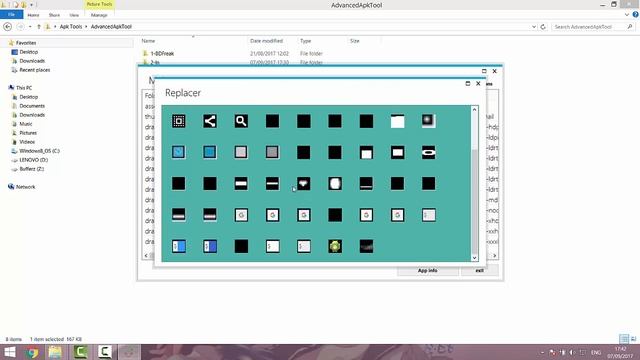This screenshot has width=640, height=360.
Task: Open Network in navigation pane
Action: pos(25,187)
